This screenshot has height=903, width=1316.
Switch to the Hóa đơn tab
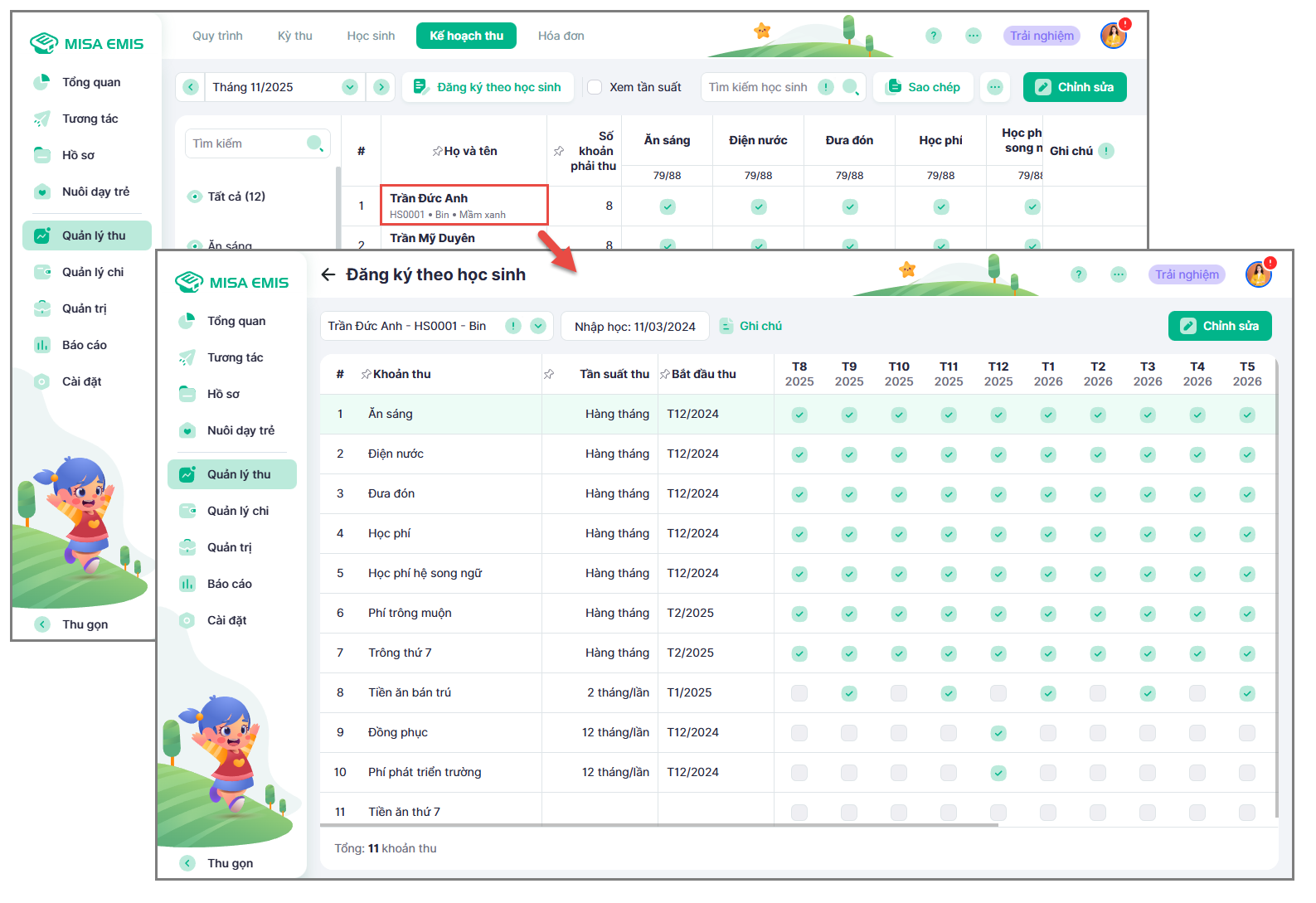(x=561, y=36)
